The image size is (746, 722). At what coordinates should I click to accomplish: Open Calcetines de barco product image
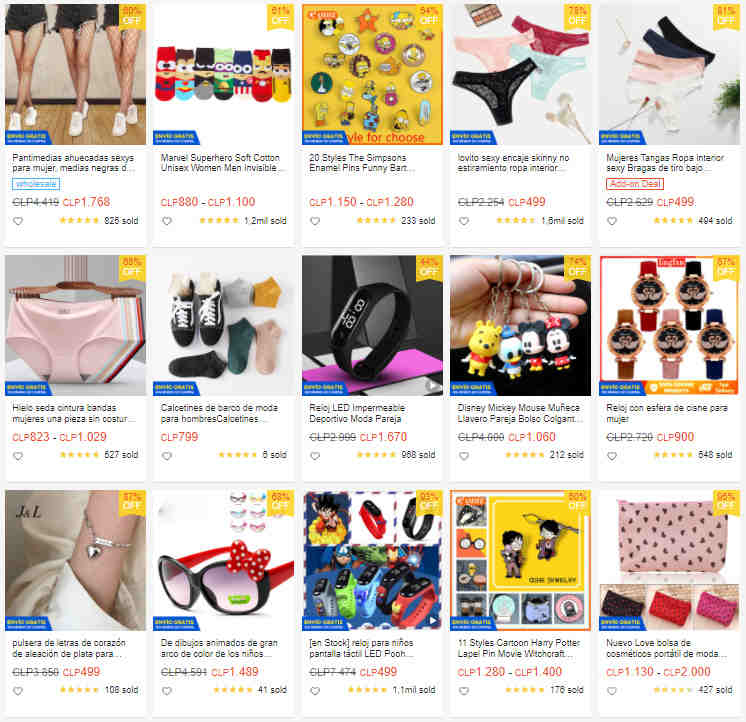[x=224, y=326]
